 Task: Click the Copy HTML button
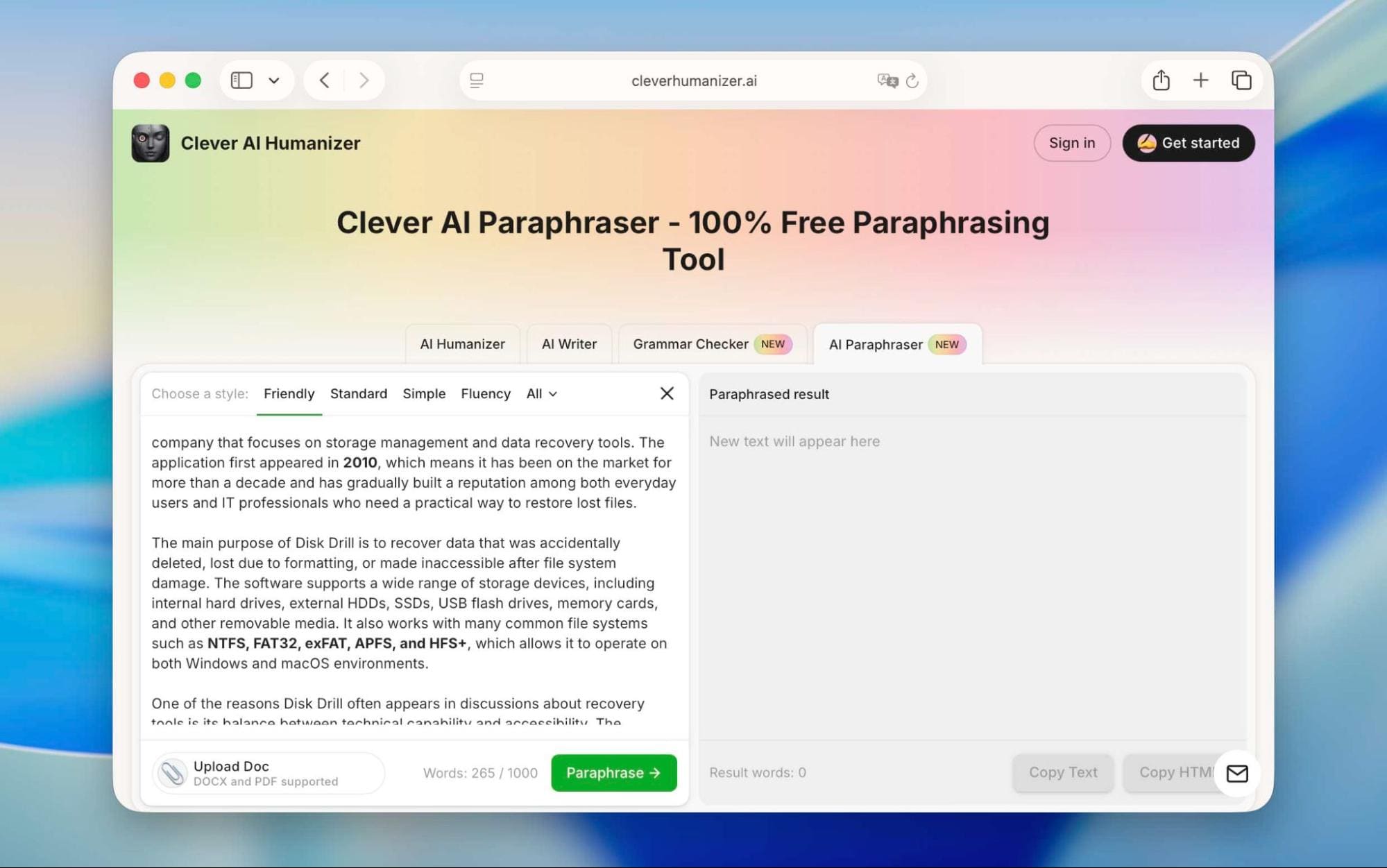(1175, 772)
